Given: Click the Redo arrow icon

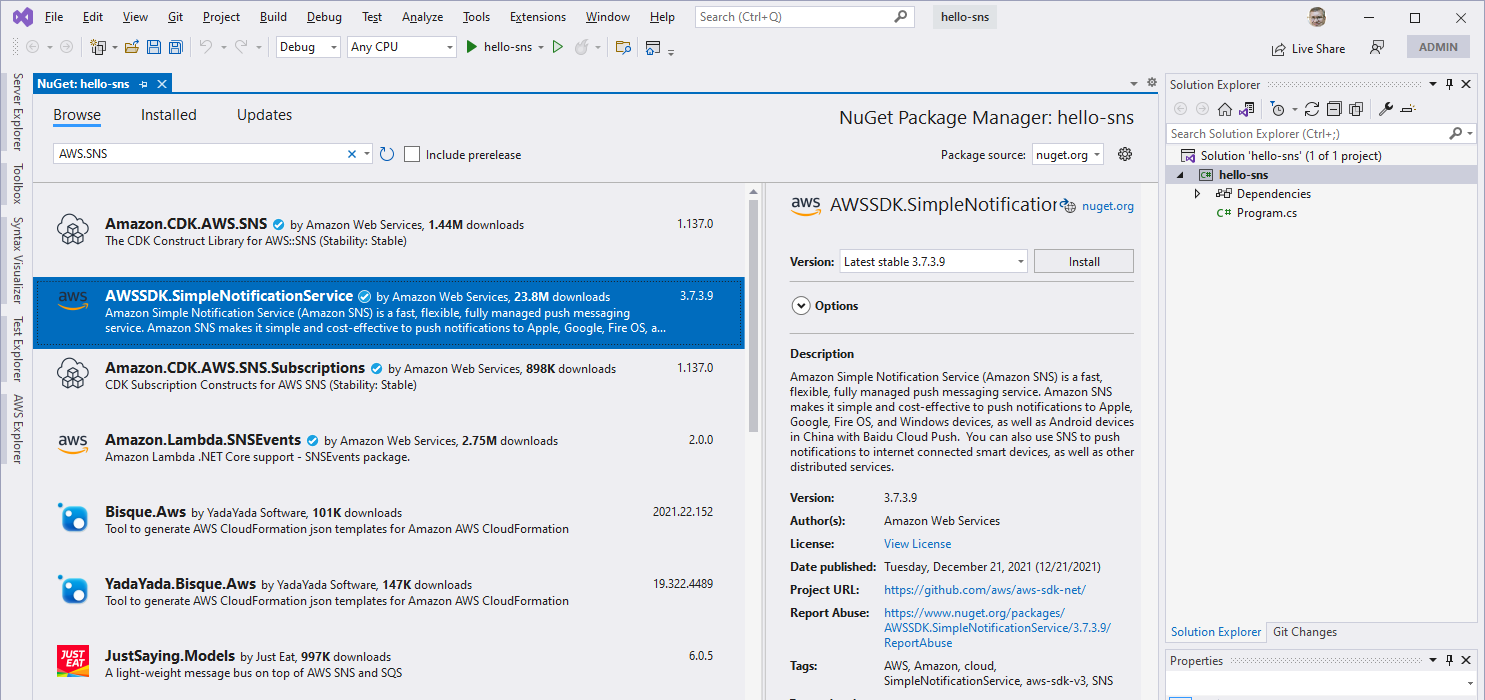Looking at the screenshot, I should [x=241, y=47].
